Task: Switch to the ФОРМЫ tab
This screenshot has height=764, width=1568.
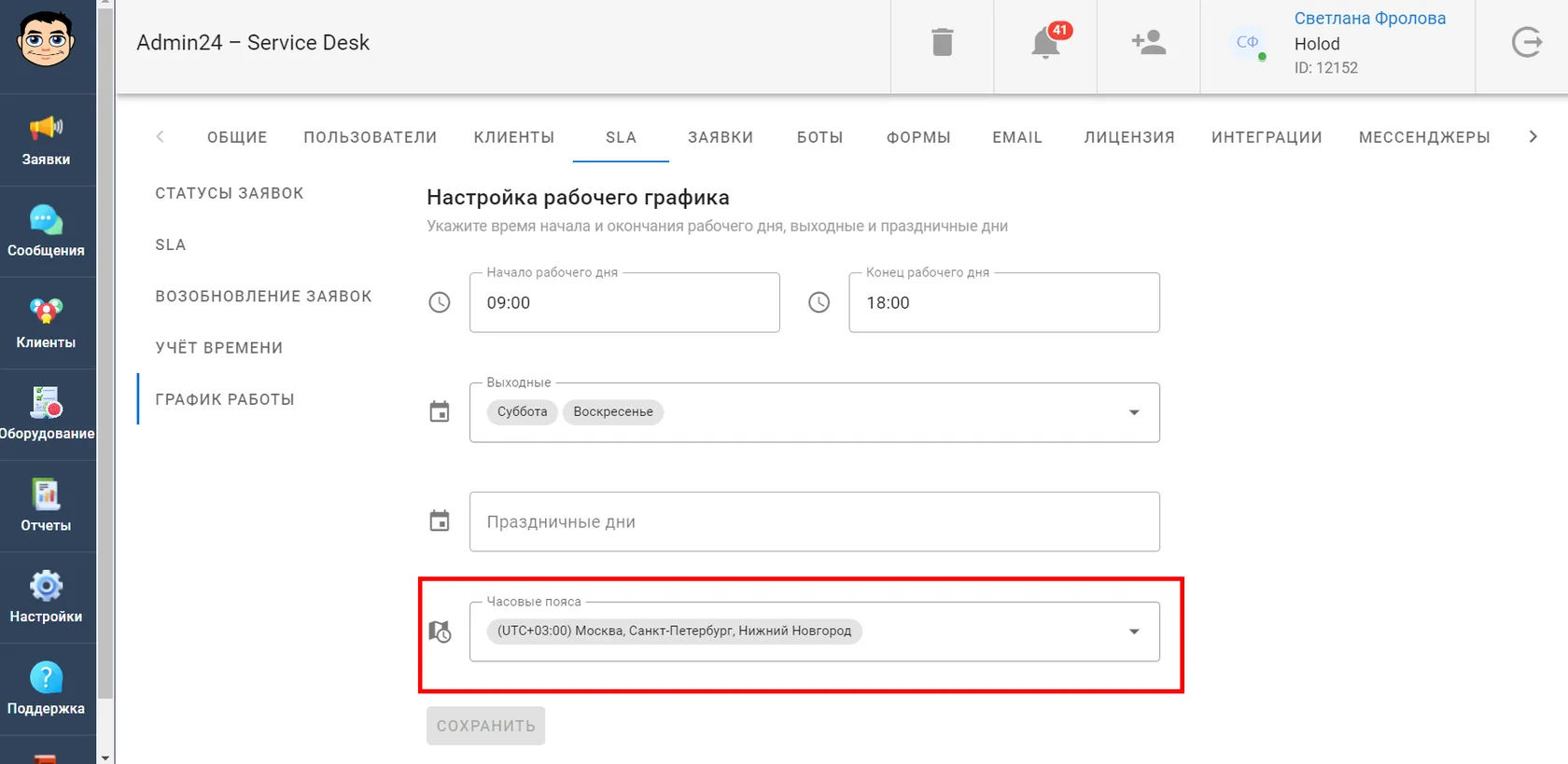Action: tap(918, 137)
